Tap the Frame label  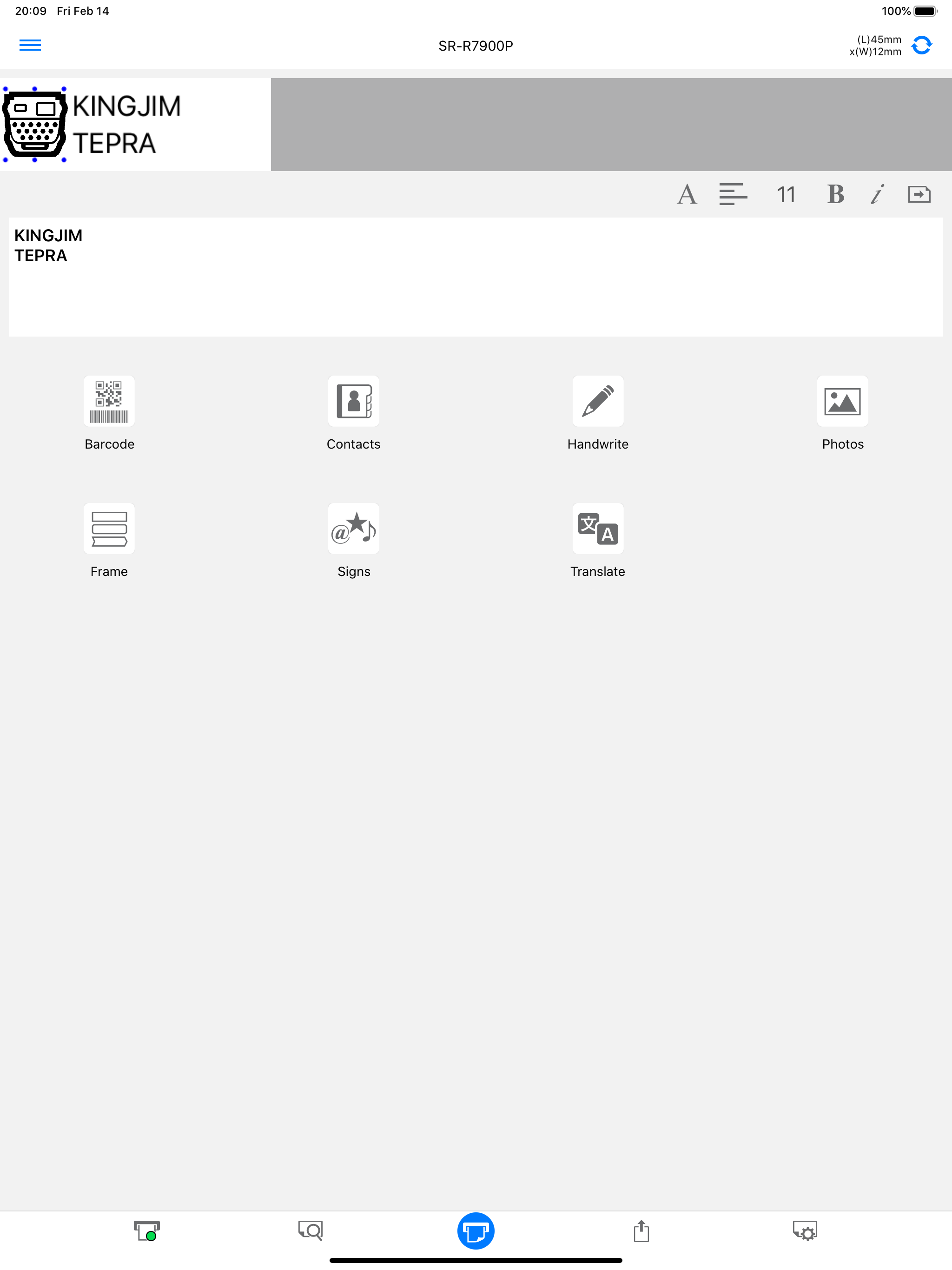point(109,572)
